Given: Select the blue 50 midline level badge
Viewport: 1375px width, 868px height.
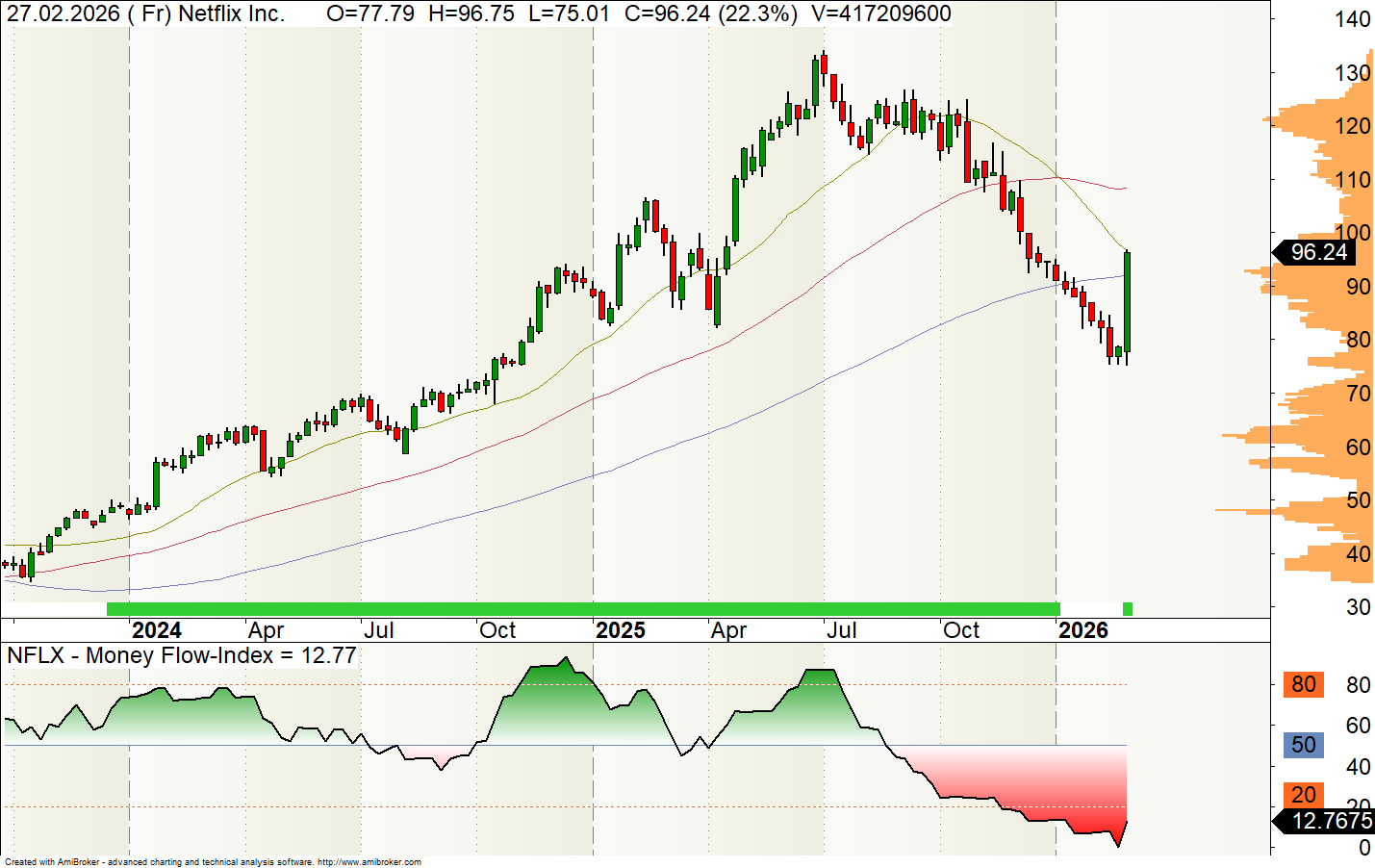Looking at the screenshot, I should [x=1303, y=745].
